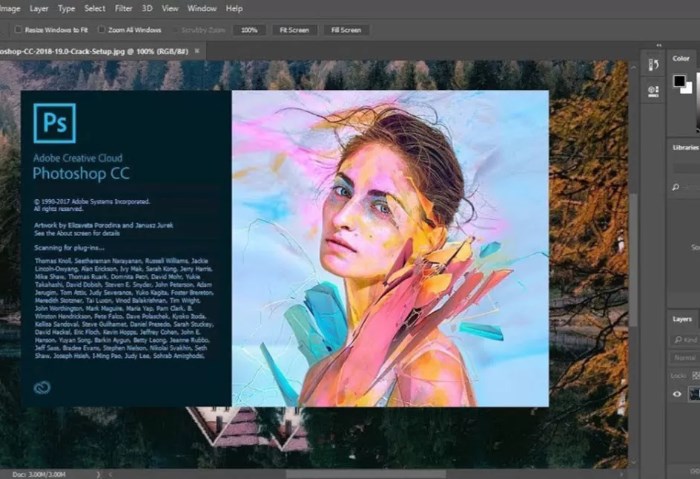This screenshot has height=479, width=700.
Task: Open the Help menu
Action: click(234, 8)
